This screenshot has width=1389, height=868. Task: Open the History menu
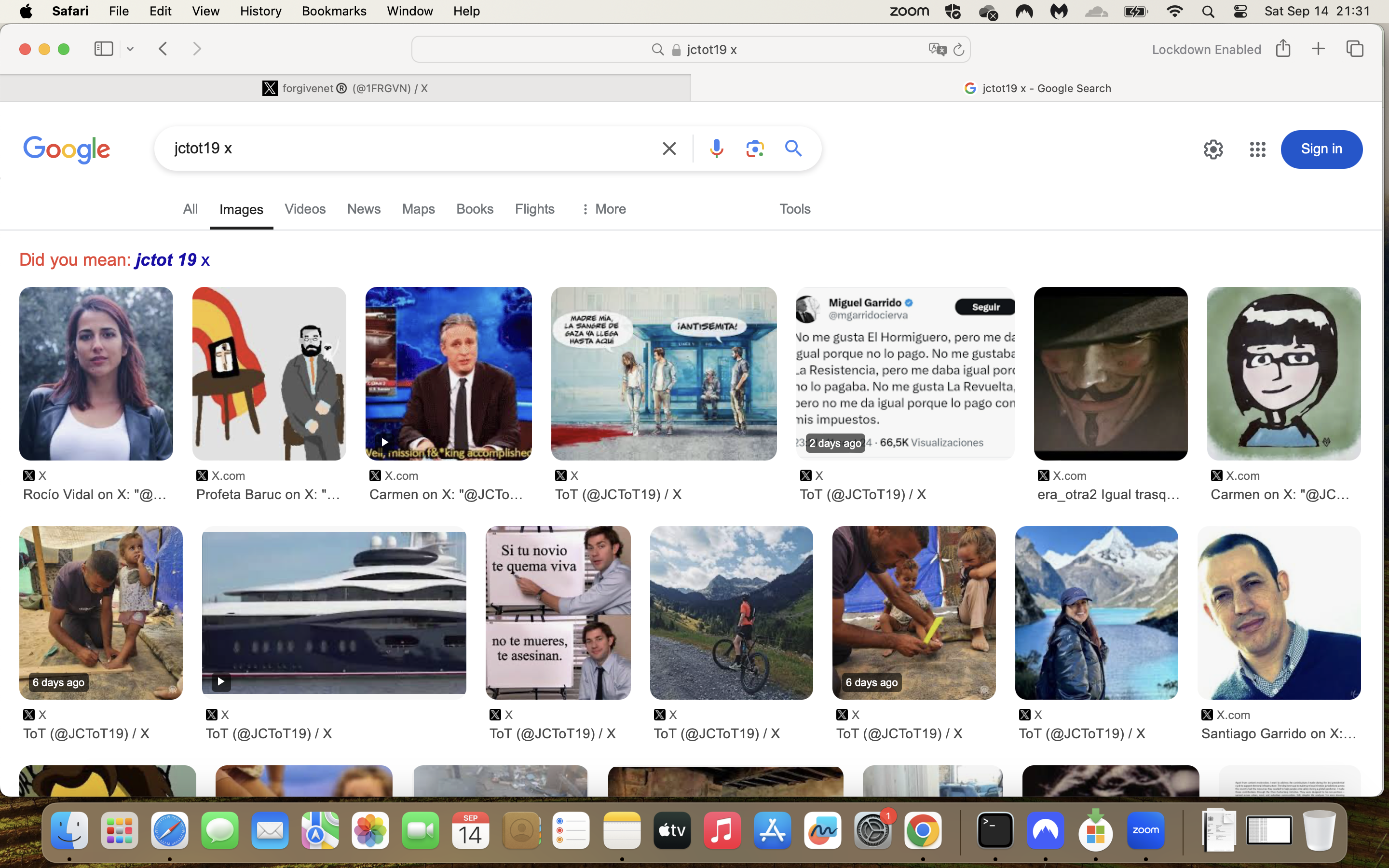pyautogui.click(x=260, y=12)
